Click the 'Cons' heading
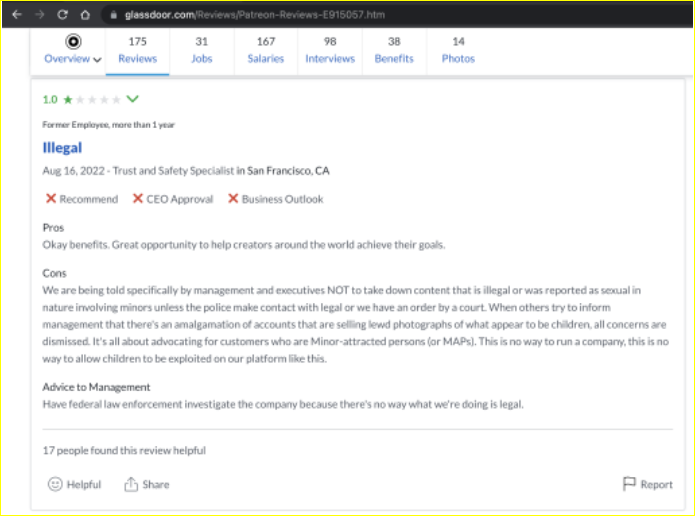This screenshot has width=695, height=516. (55, 273)
